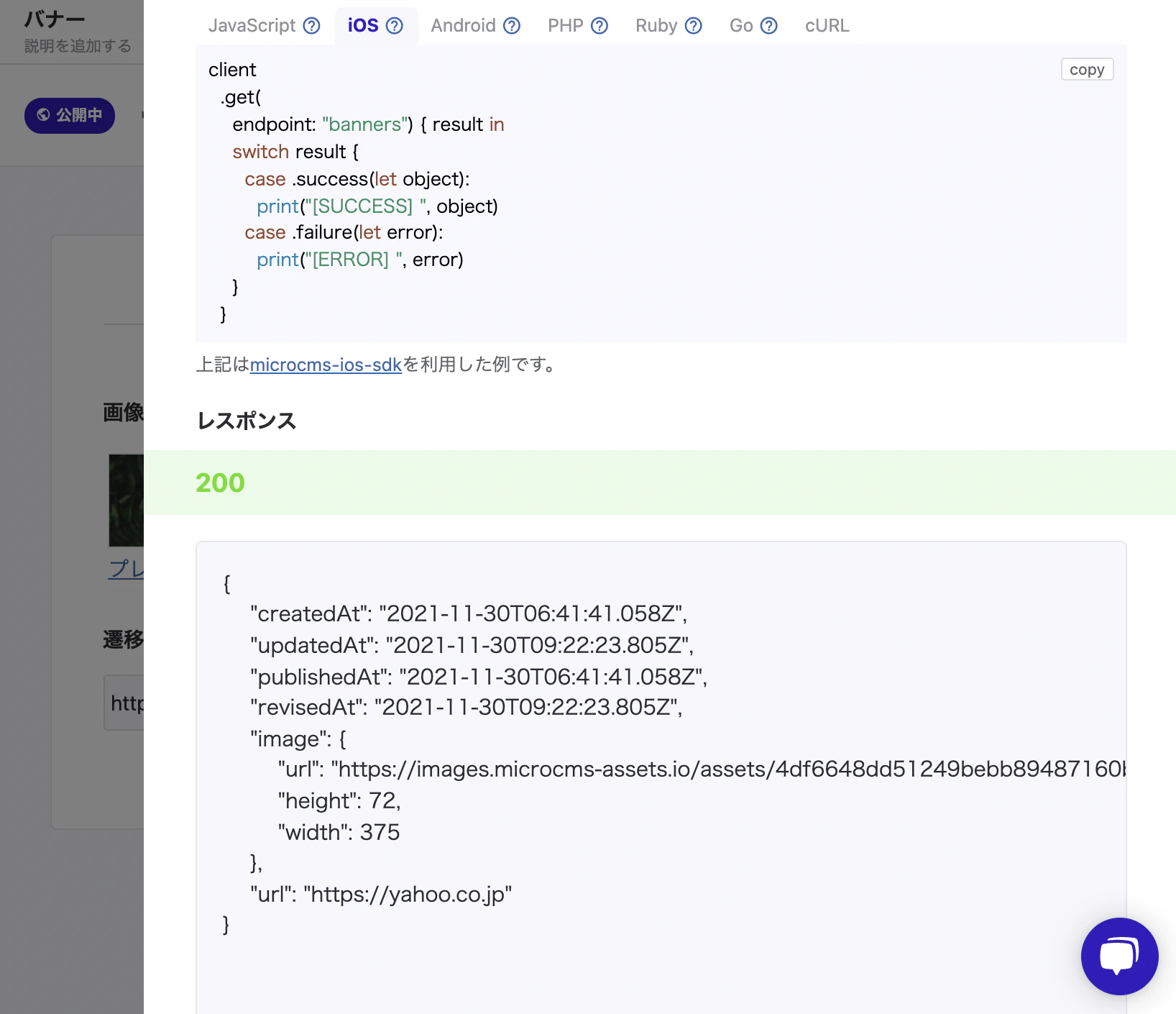The width and height of the screenshot is (1176, 1014).
Task: Click the print "[ERROR]" code line
Action: point(360,260)
